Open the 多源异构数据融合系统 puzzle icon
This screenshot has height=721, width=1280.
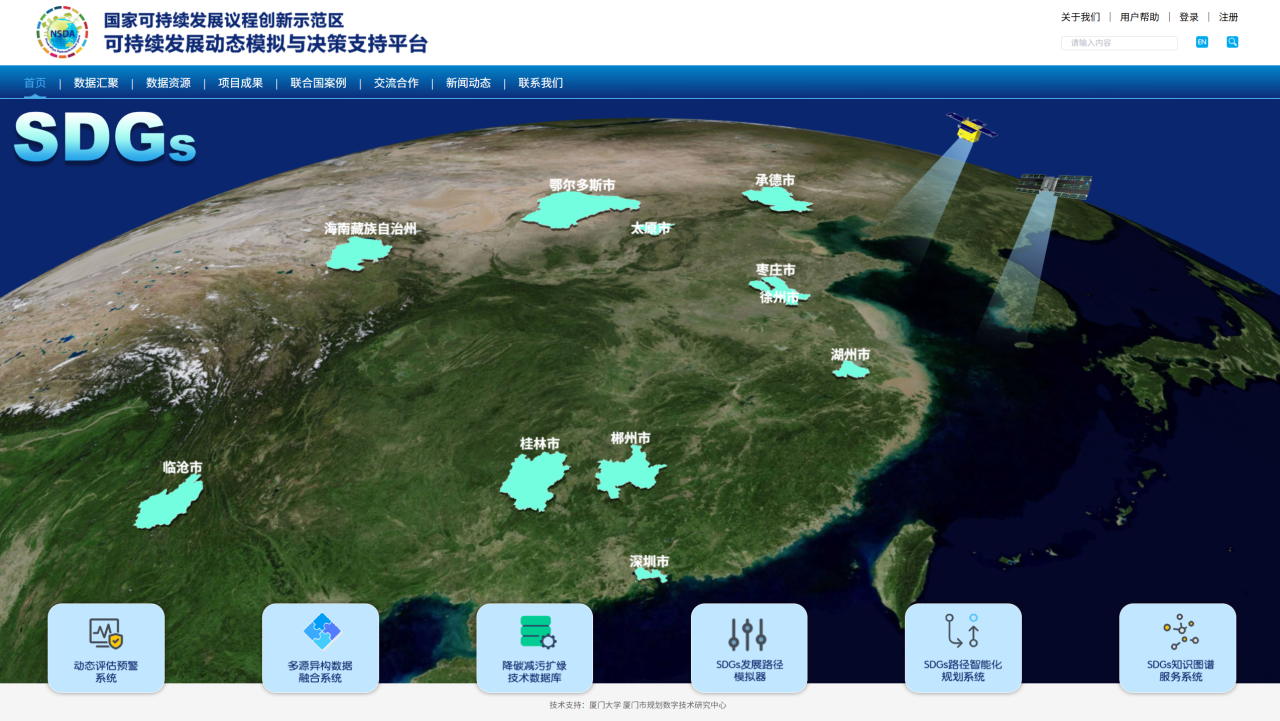[321, 632]
